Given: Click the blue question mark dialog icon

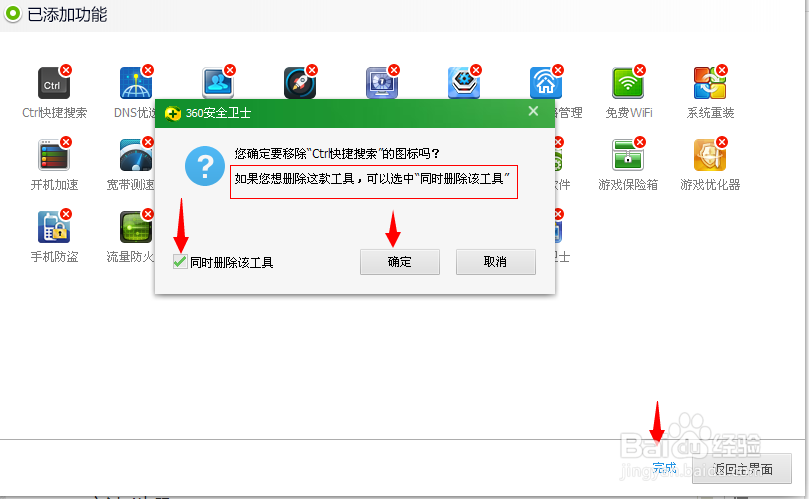Looking at the screenshot, I should (205, 166).
